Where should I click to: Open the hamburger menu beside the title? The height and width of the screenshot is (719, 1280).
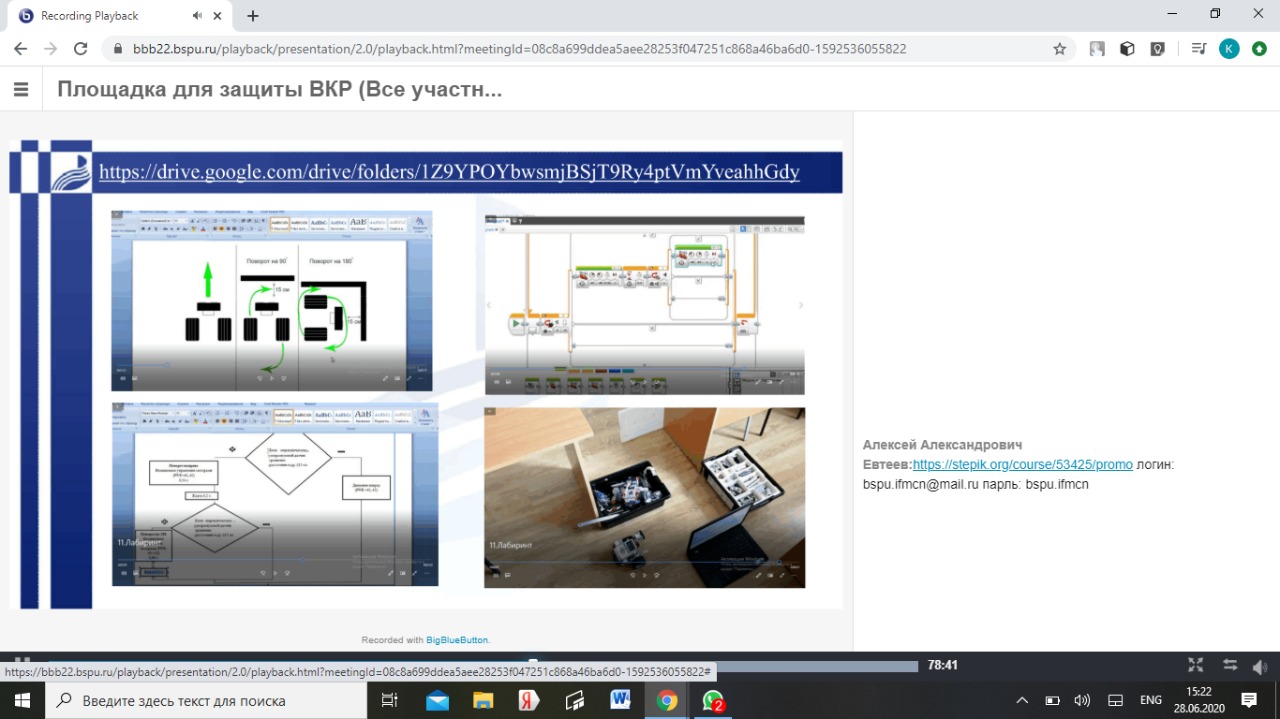point(21,89)
